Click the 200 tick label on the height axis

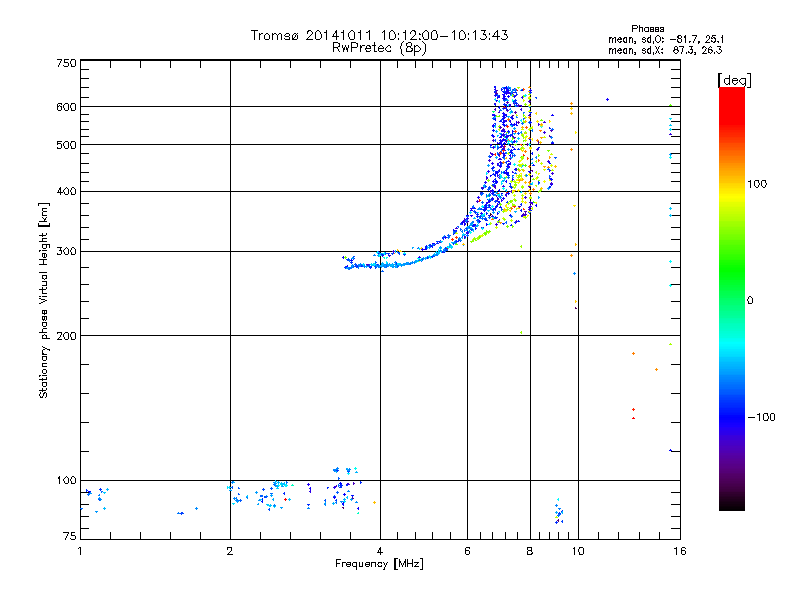66,335
